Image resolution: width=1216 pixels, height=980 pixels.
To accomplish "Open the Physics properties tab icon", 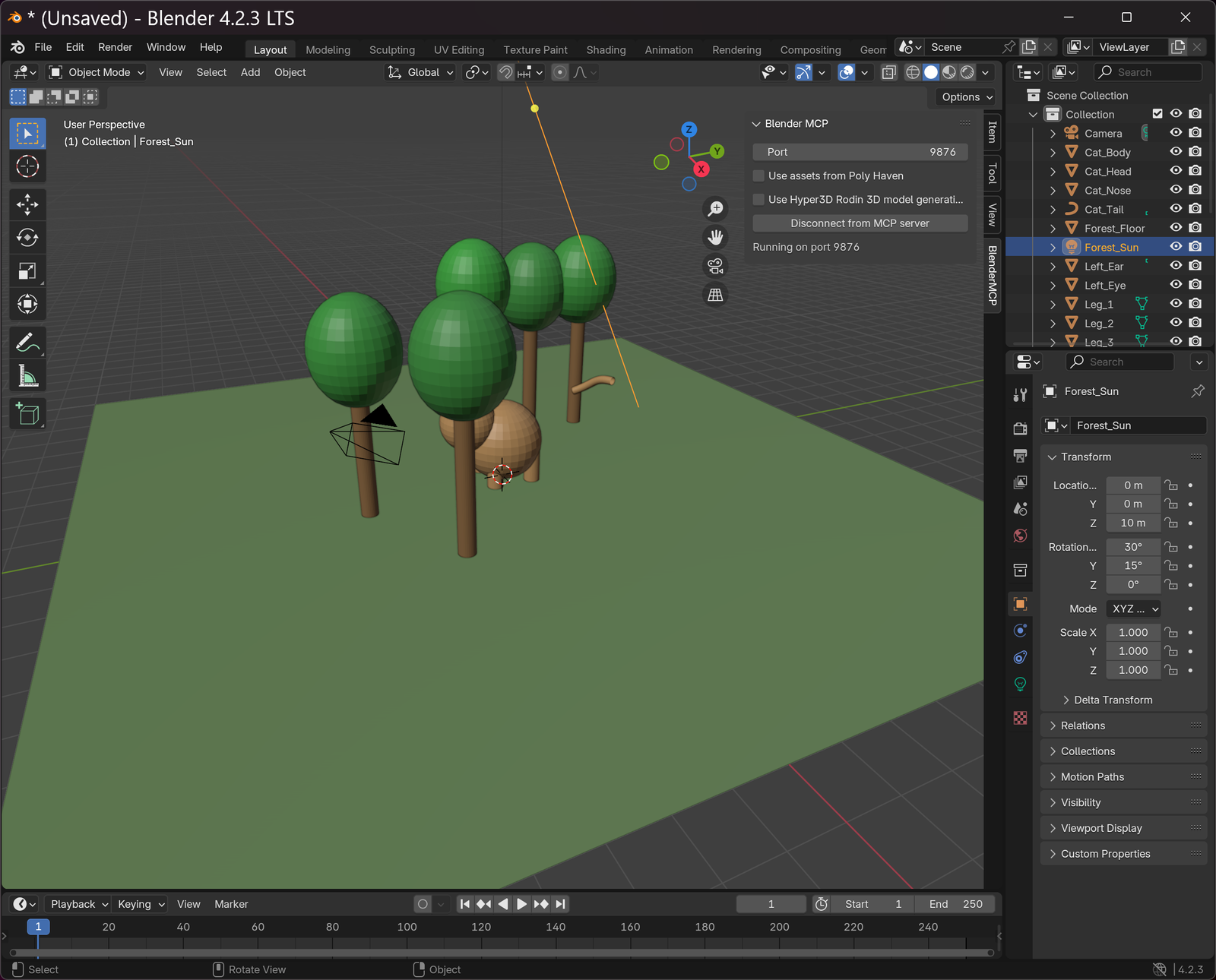I will [x=1020, y=631].
